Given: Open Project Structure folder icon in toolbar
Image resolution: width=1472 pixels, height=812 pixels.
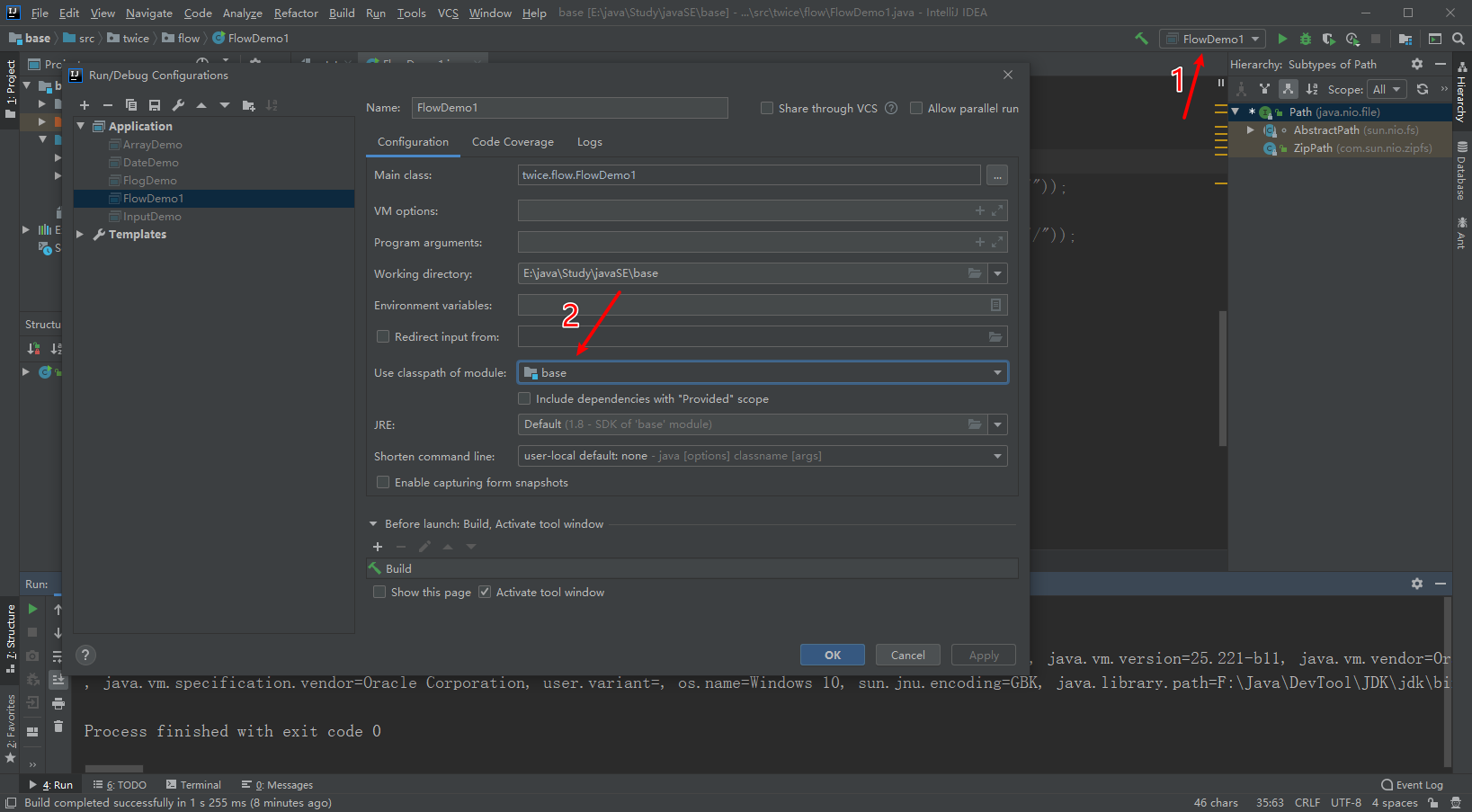Looking at the screenshot, I should [x=1405, y=39].
